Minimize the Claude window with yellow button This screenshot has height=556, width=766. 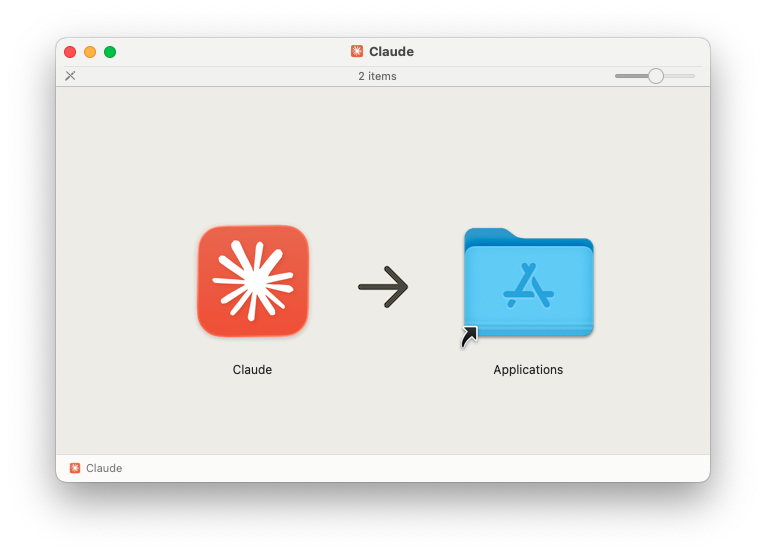[x=90, y=52]
